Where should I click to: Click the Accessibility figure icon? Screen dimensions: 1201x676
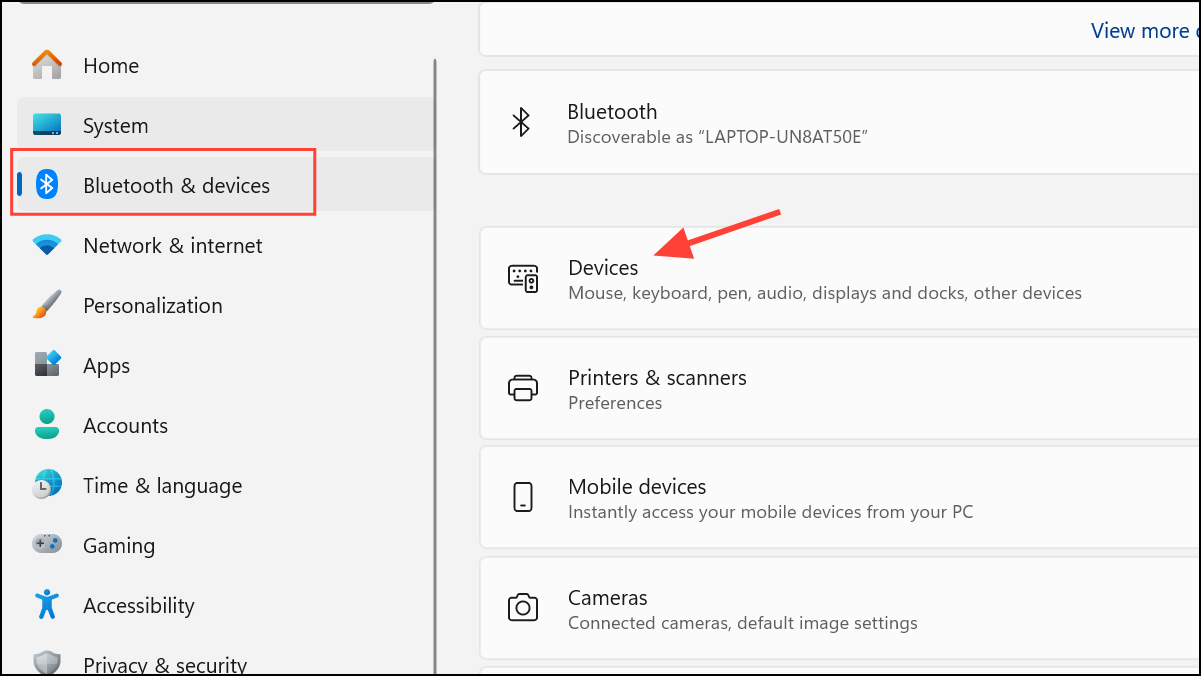47,604
